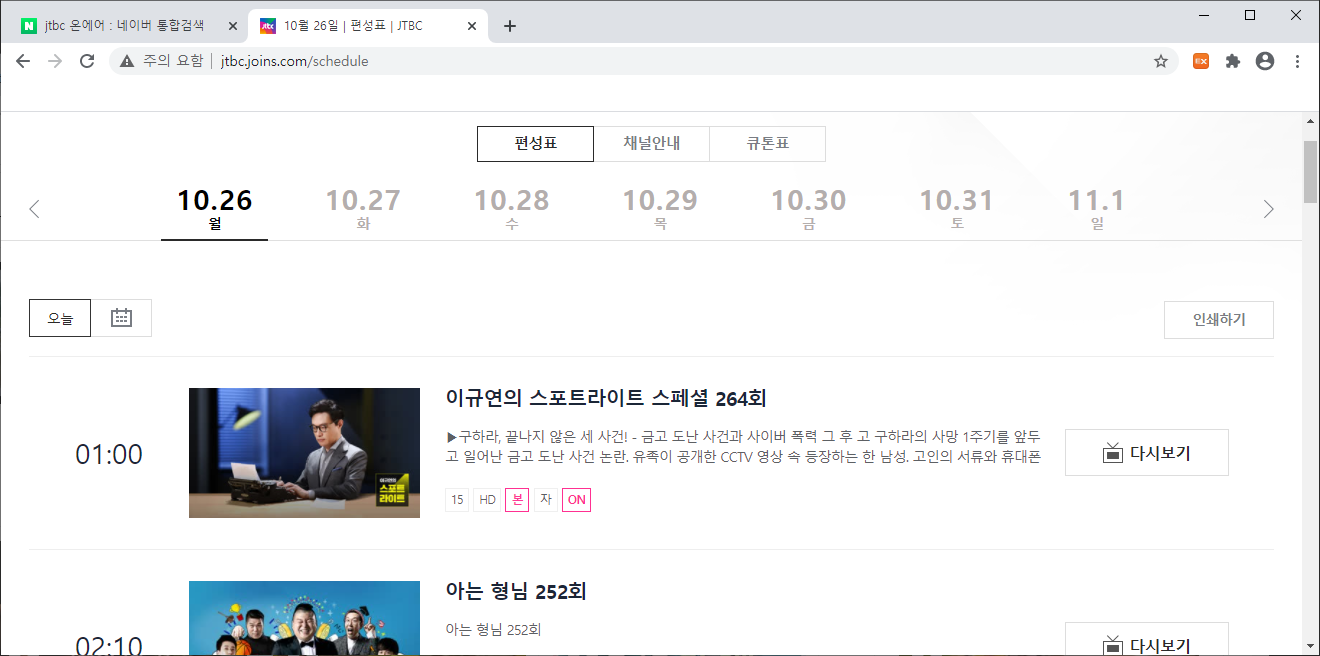Click the 15 age rating badge
Image resolution: width=1320 pixels, height=656 pixels.
(x=457, y=500)
